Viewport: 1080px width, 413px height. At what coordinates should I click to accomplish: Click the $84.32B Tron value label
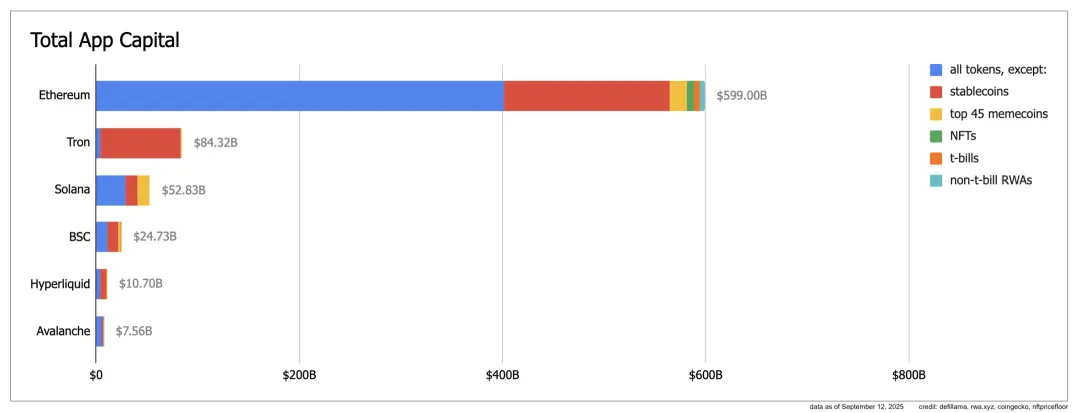pyautogui.click(x=215, y=143)
